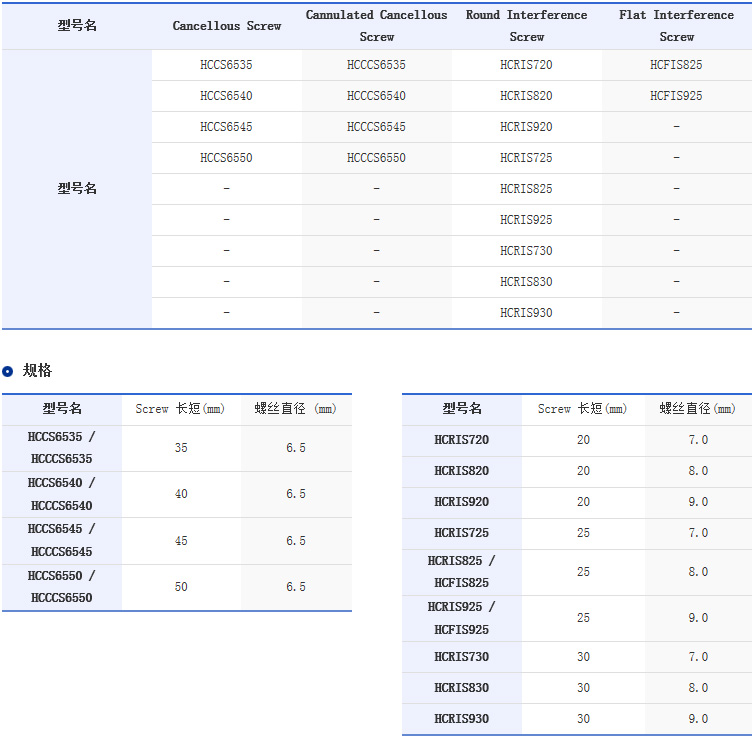Viewport: 755px width, 738px height.
Task: Select model HCCCS6535 in top table
Action: (377, 65)
